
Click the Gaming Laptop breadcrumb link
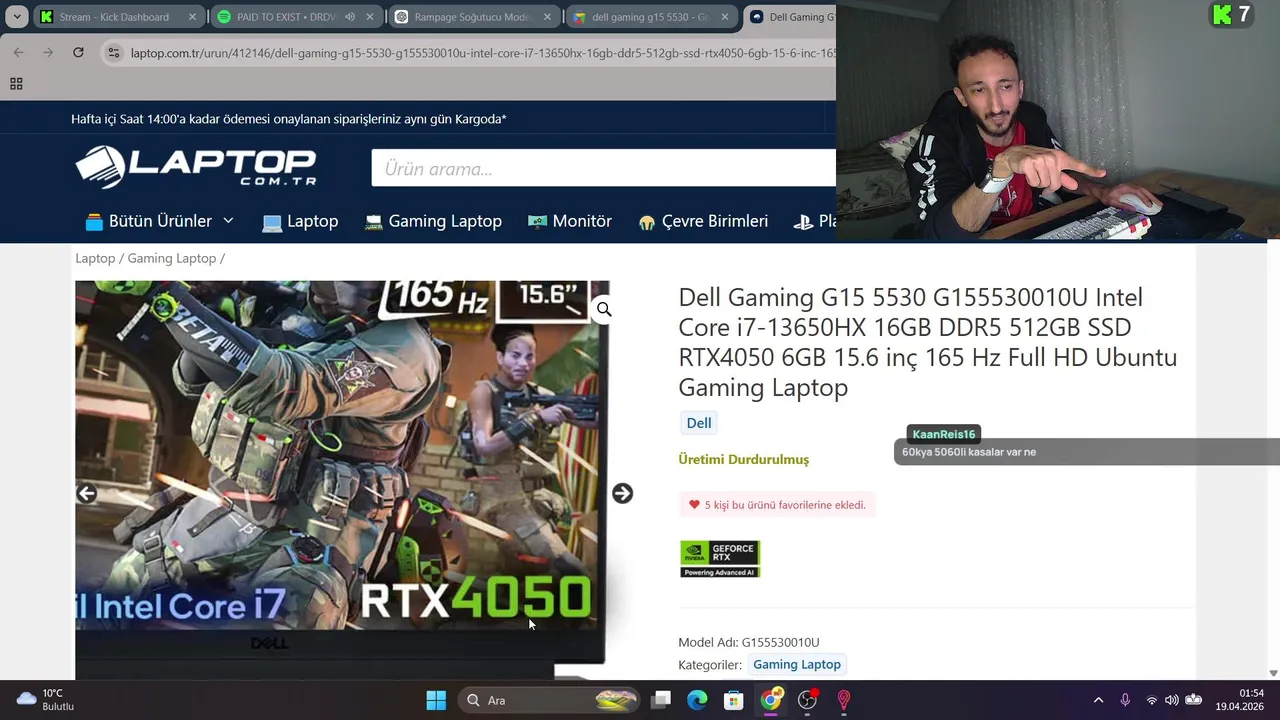coord(172,258)
